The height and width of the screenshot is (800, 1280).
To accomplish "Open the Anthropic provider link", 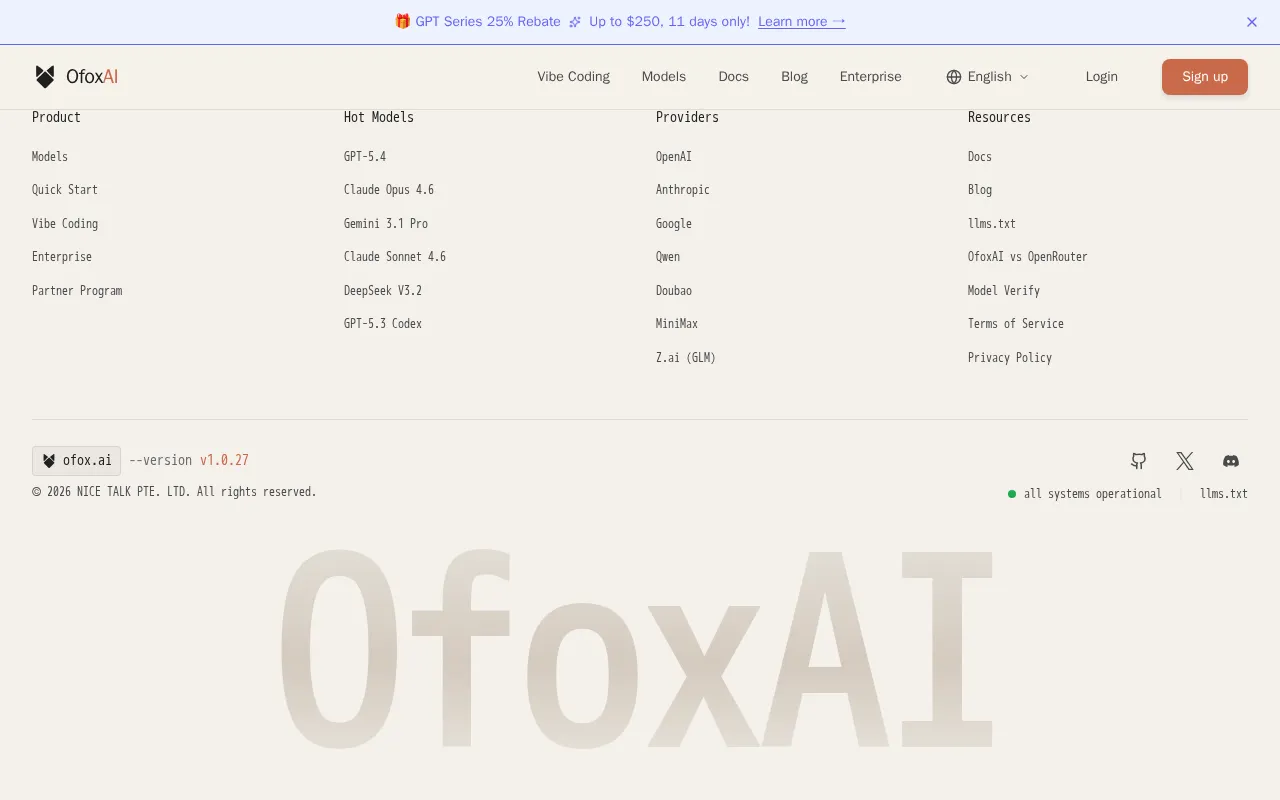I will (683, 190).
